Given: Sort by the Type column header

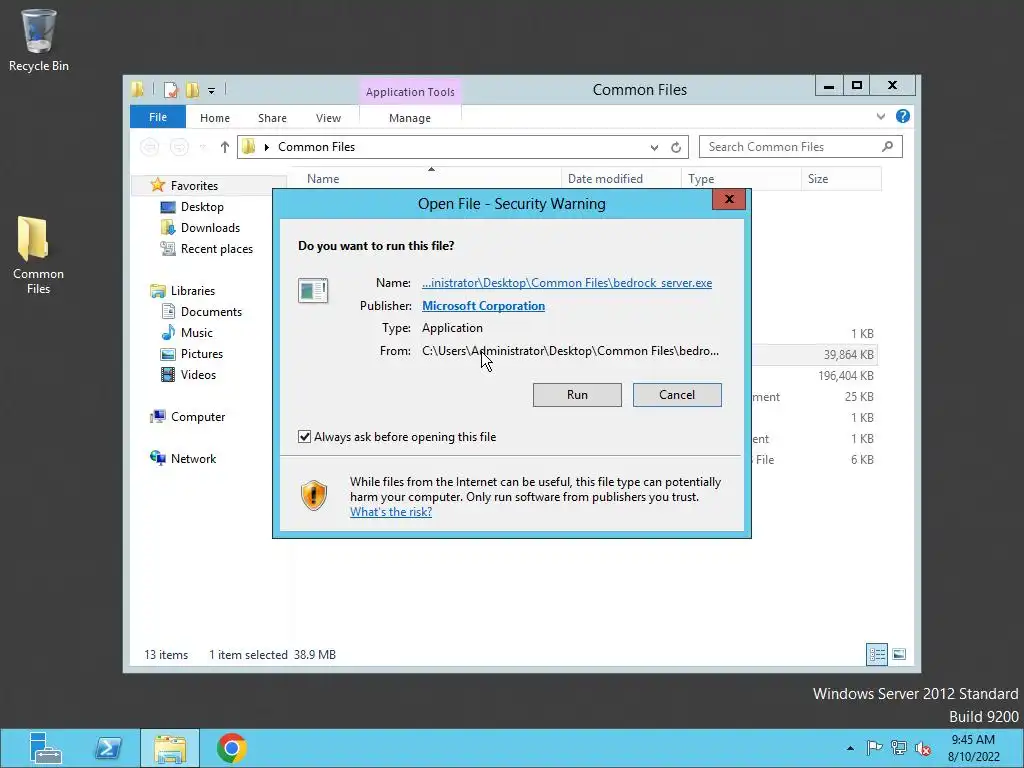Looking at the screenshot, I should [x=741, y=179].
